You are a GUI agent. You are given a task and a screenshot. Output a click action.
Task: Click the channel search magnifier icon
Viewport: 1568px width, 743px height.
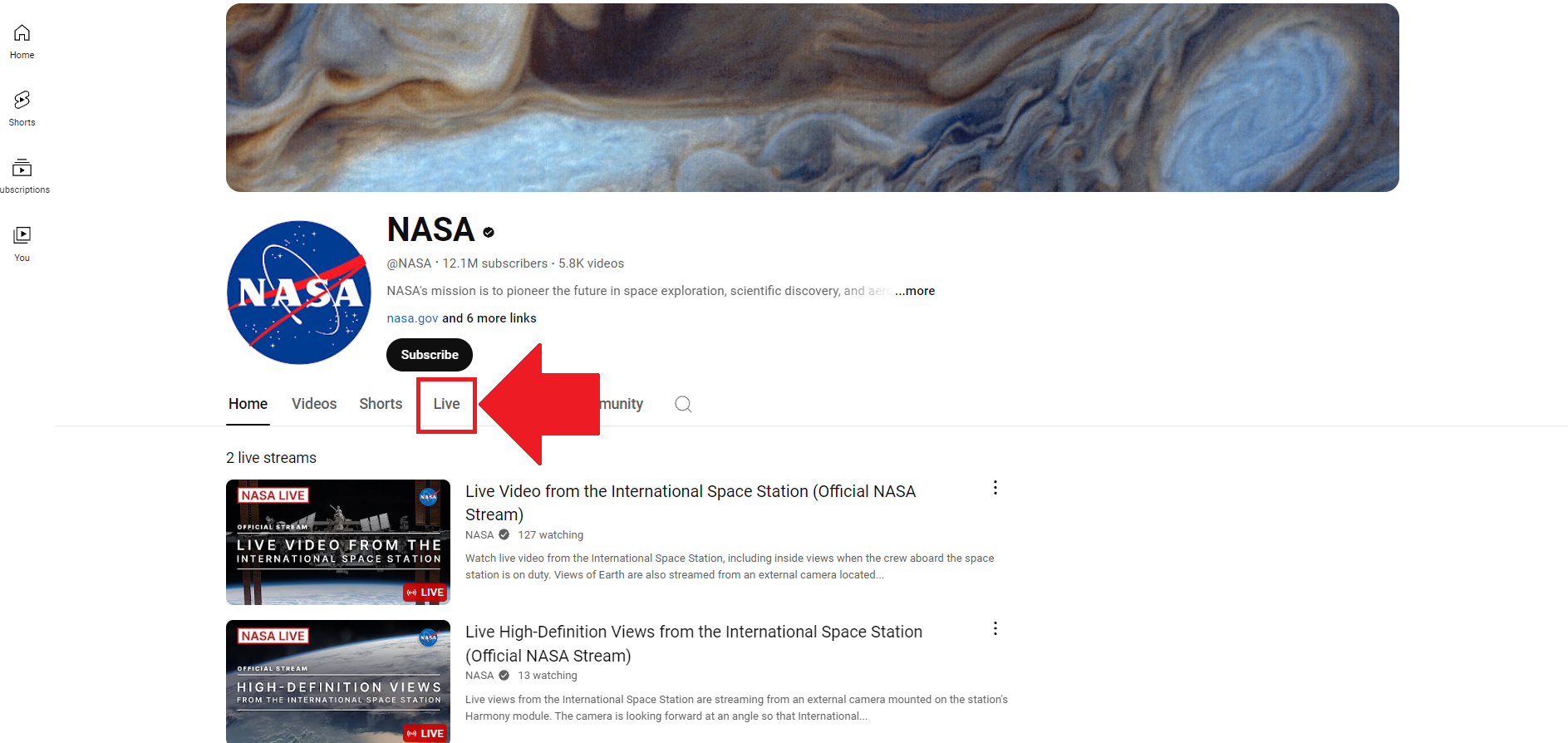coord(683,404)
